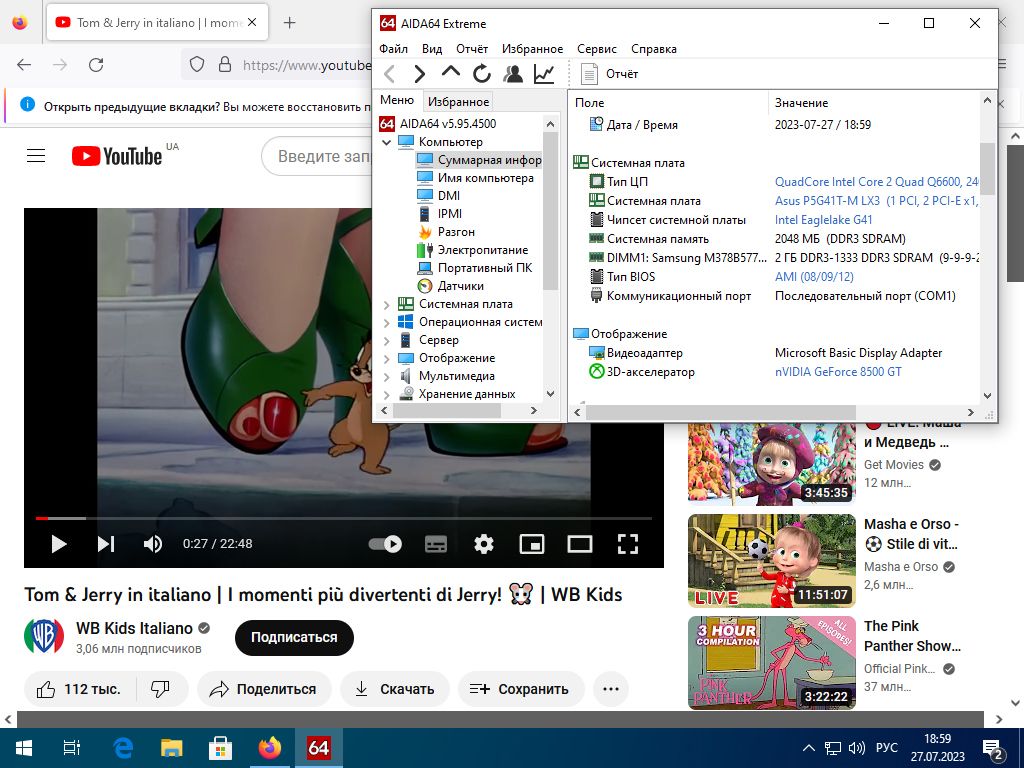Viewport: 1024px width, 768px height.
Task: Mute the YouTube player volume
Action: (153, 543)
